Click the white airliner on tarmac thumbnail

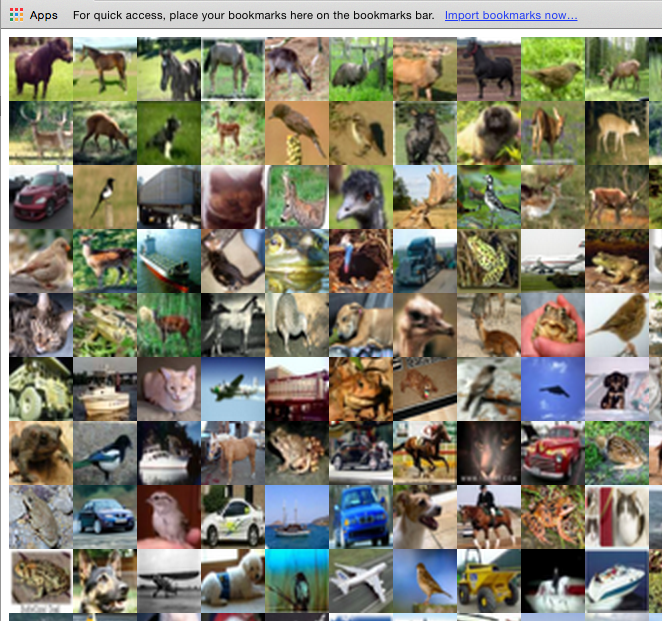click(x=361, y=581)
